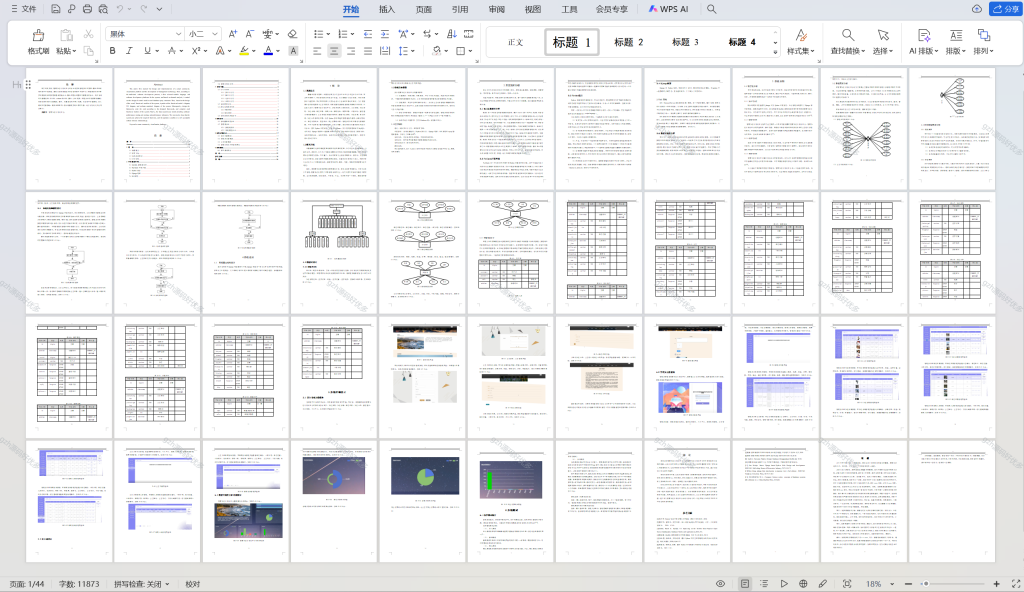Increase font size with A+ icon
The height and width of the screenshot is (592, 1024).
click(232, 34)
